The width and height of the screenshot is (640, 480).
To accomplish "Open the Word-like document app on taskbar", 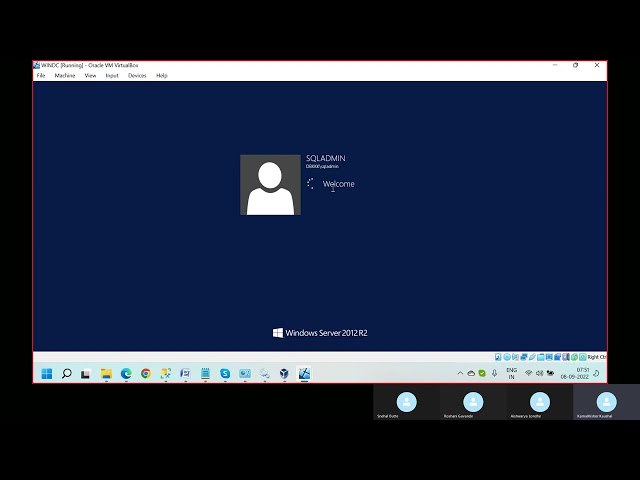I will (185, 373).
